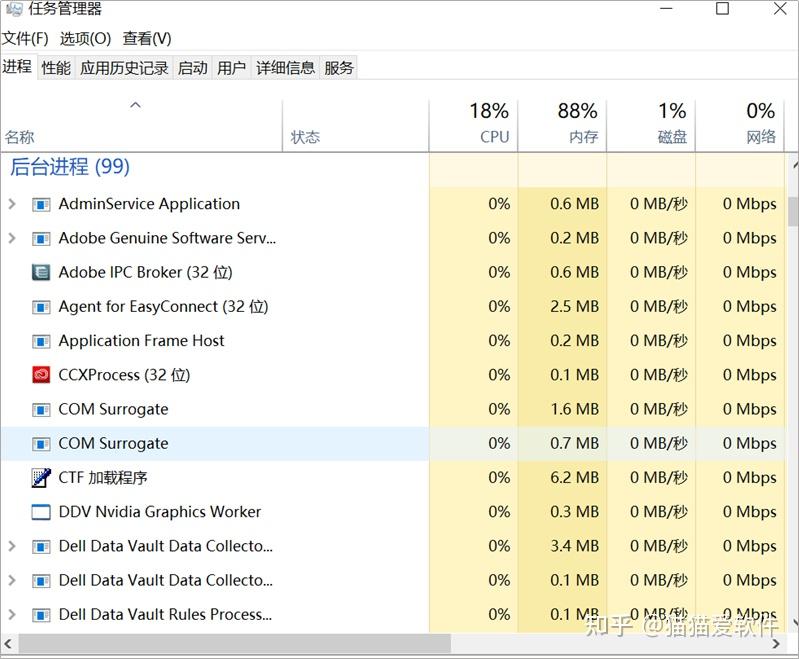The height and width of the screenshot is (659, 799).
Task: Sort by the 网络 0% column header
Action: click(739, 125)
